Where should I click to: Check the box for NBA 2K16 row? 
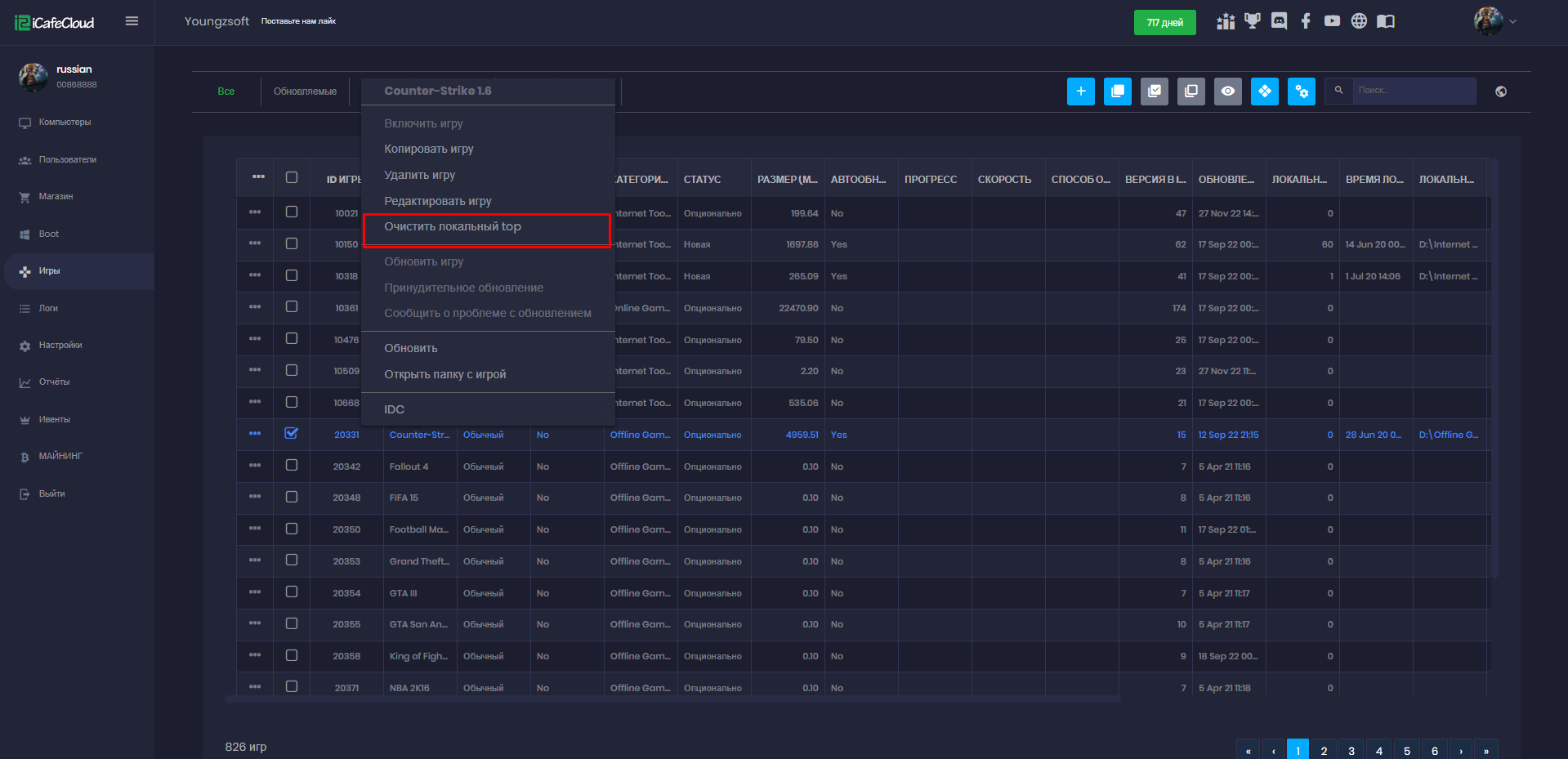292,686
